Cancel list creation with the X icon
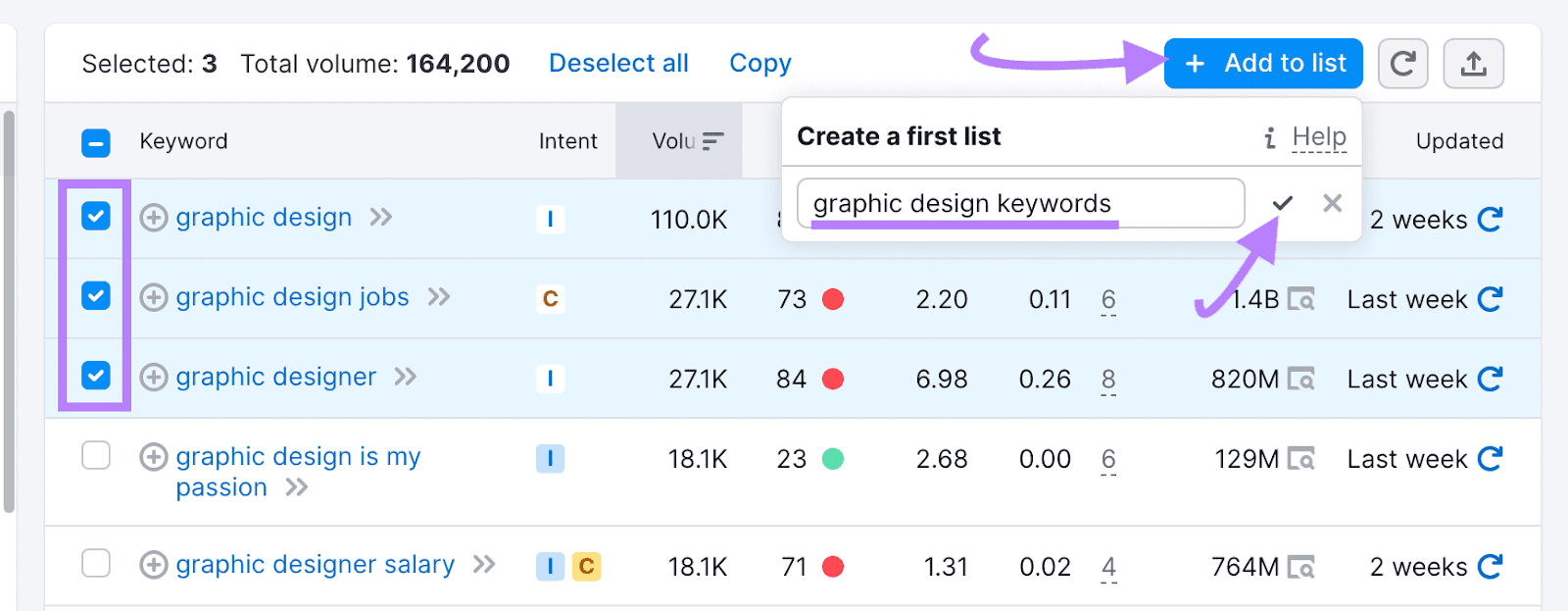 pyautogui.click(x=1332, y=203)
